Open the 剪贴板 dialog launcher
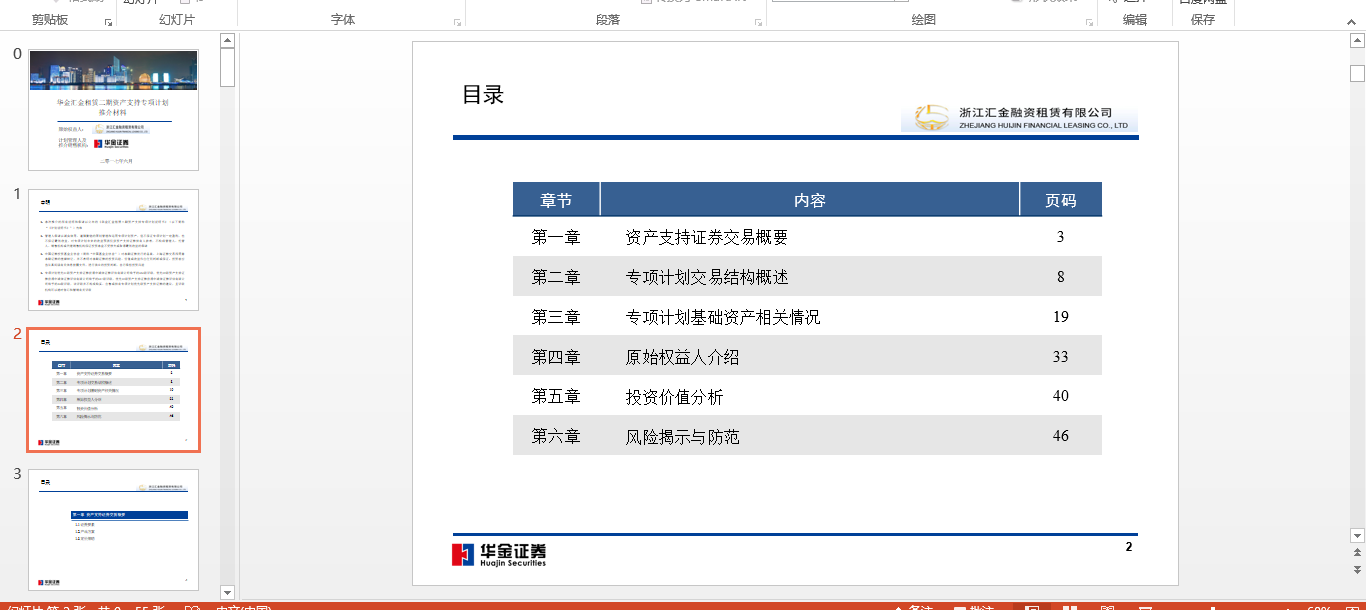The width and height of the screenshot is (1366, 610). (x=108, y=22)
